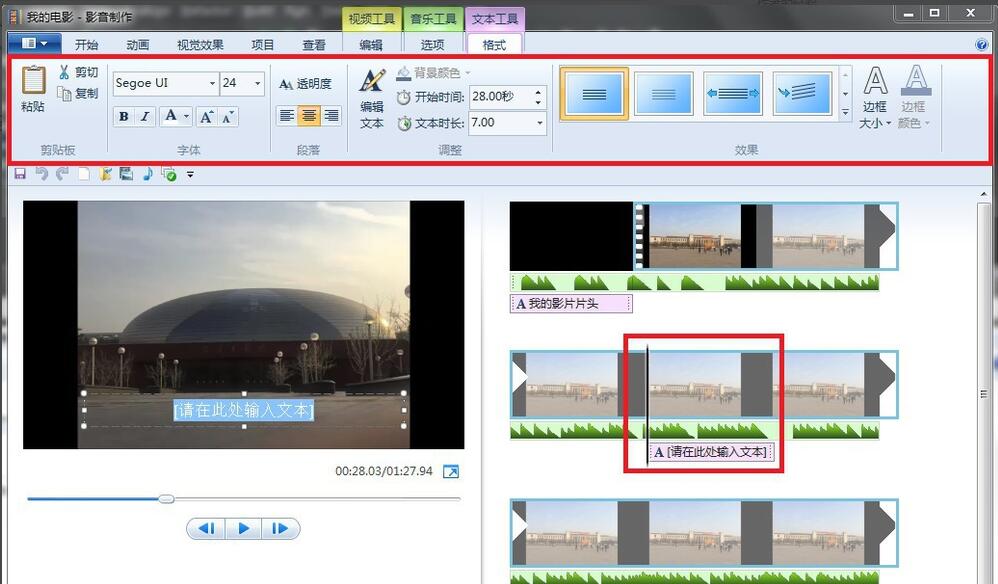Switch to the 视觉效果 (Visual Effects) tab
The width and height of the screenshot is (998, 584).
click(x=200, y=45)
